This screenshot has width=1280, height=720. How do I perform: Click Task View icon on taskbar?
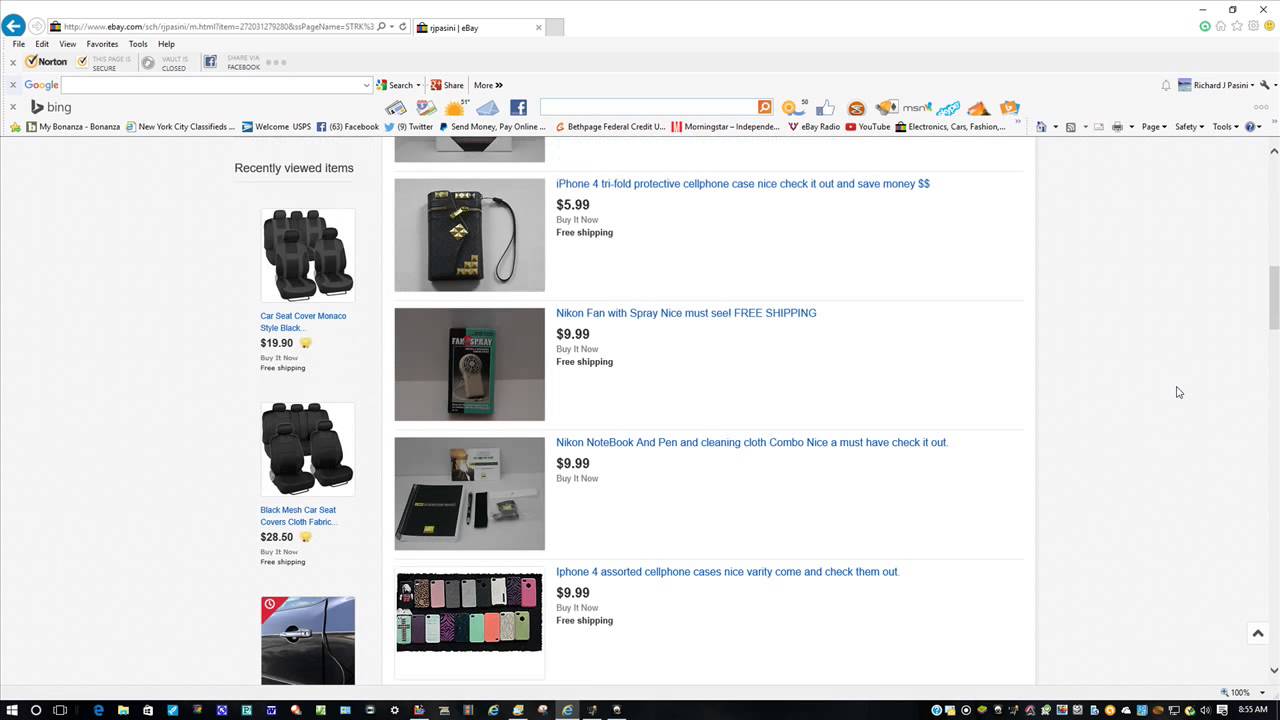tap(60, 710)
